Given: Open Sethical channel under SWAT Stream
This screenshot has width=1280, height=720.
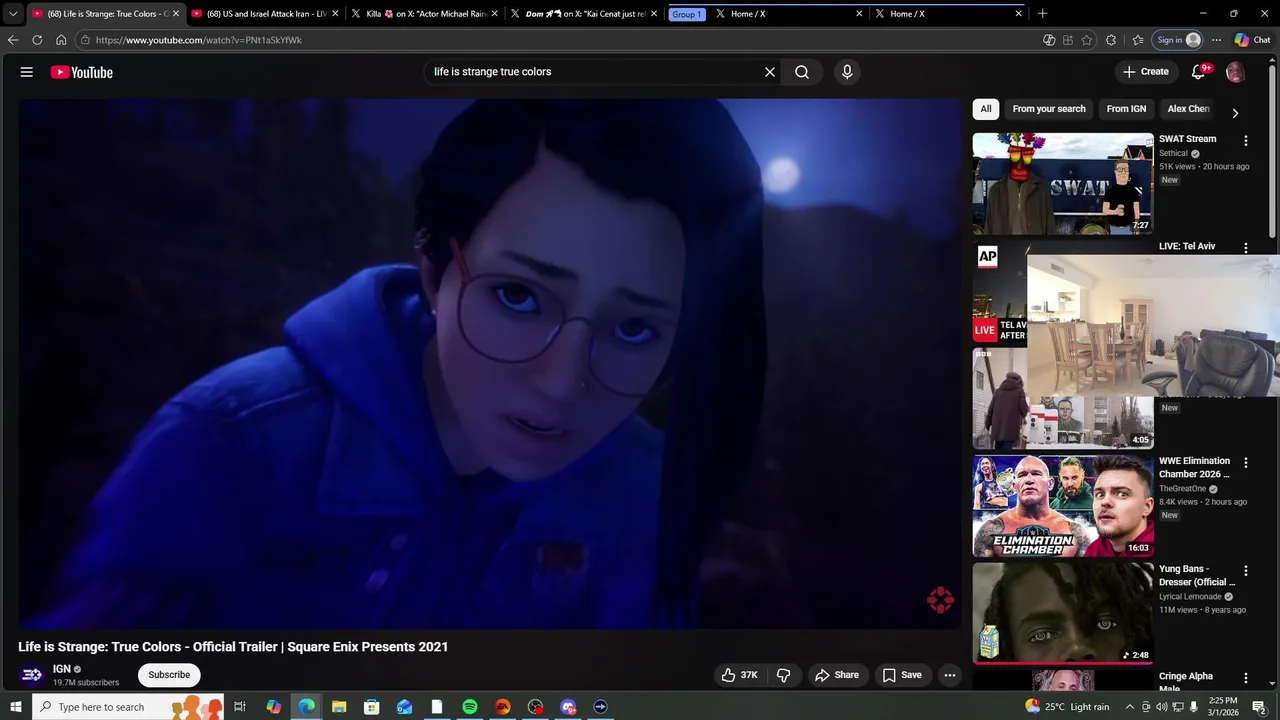Looking at the screenshot, I should coord(1173,154).
